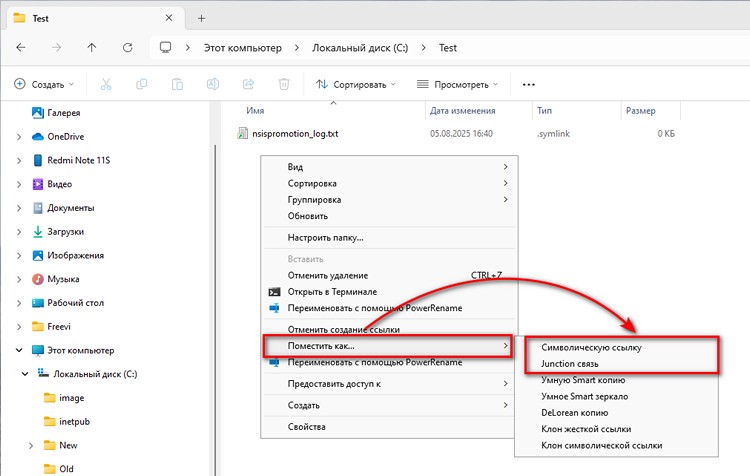Open the Создать dropdown in toolbar

click(44, 85)
